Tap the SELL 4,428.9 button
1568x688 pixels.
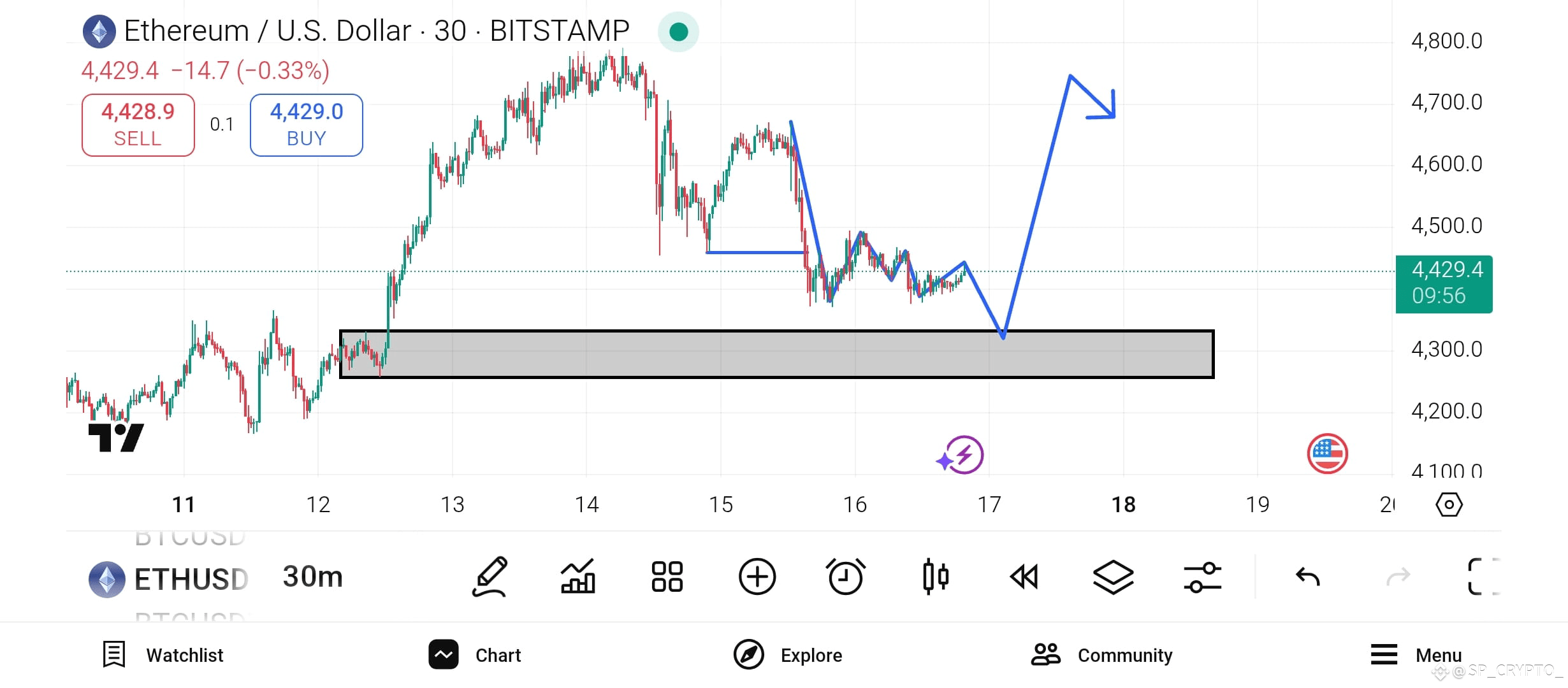click(138, 125)
